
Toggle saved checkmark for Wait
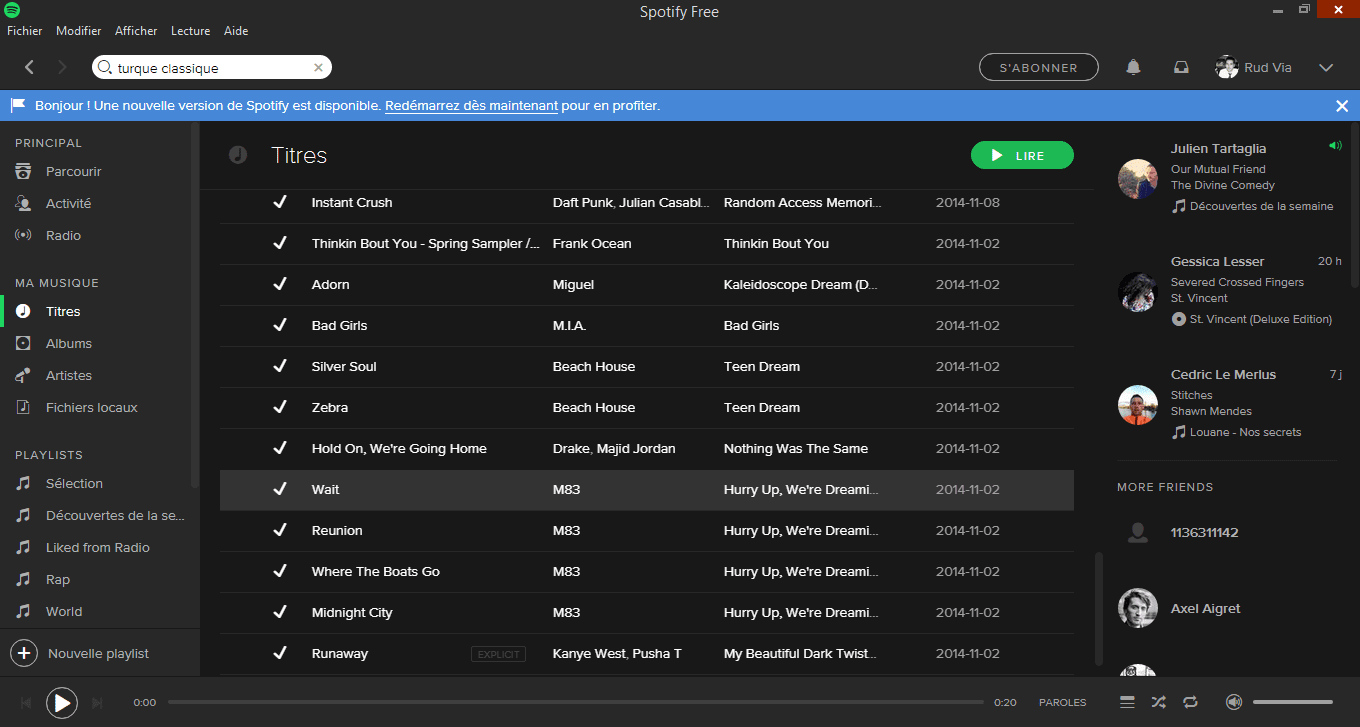pyautogui.click(x=280, y=489)
